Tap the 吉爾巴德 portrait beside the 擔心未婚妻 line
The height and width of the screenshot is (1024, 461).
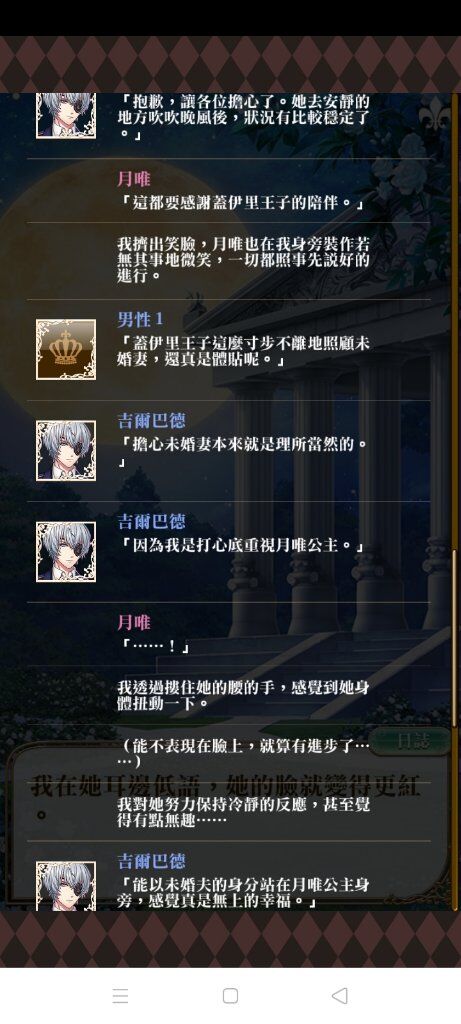click(x=65, y=451)
